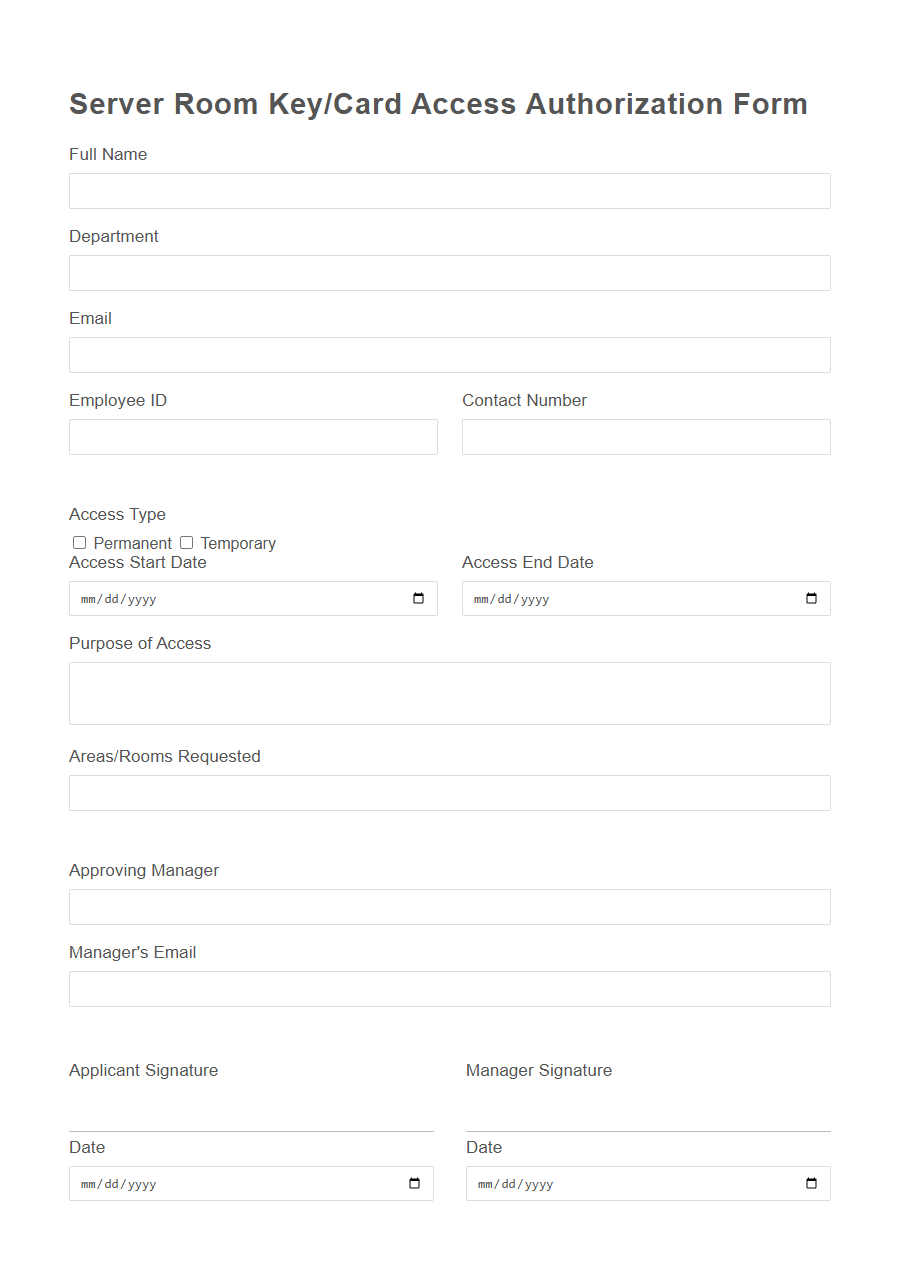This screenshot has width=900, height=1283.
Task: Focus the Approving Manager field
Action: coord(449,906)
